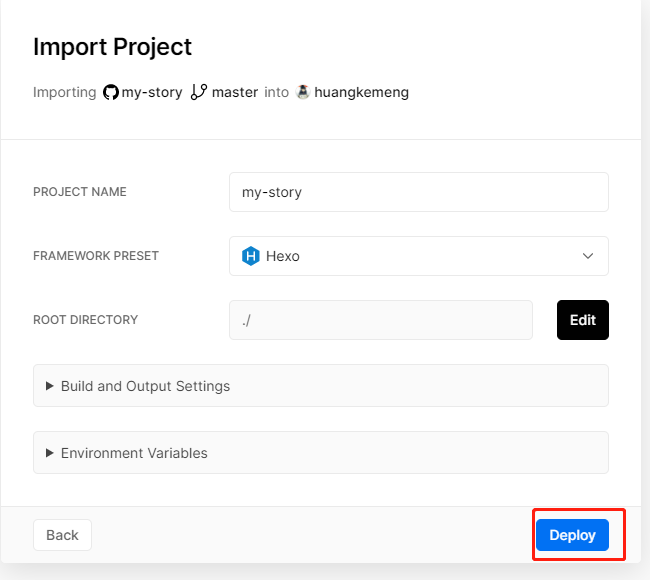650x580 pixels.
Task: Click the chevron arrow in Framework Preset
Action: tap(588, 256)
